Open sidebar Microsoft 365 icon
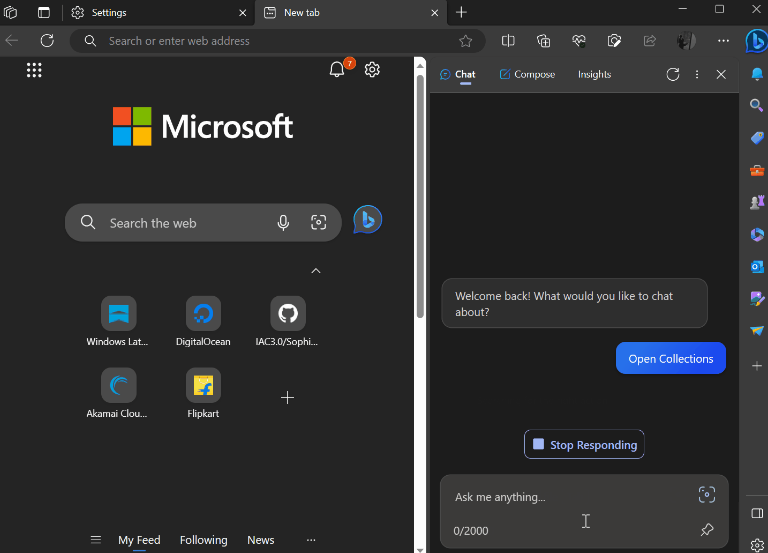The width and height of the screenshot is (768, 553). pos(757,235)
